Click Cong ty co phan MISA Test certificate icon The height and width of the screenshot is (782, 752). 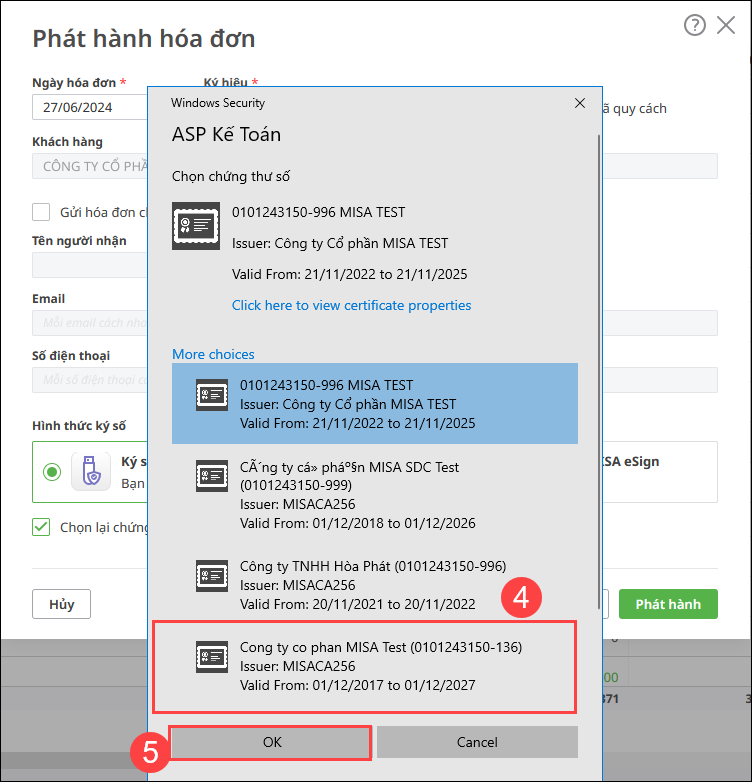pos(211,656)
